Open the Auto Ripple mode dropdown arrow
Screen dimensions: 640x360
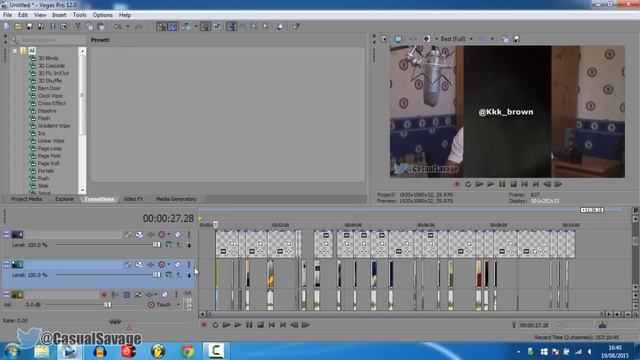pos(196,27)
